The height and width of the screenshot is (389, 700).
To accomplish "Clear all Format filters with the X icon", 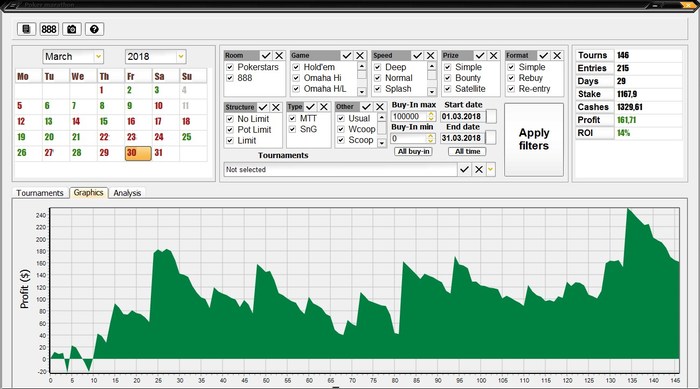I will 557,55.
